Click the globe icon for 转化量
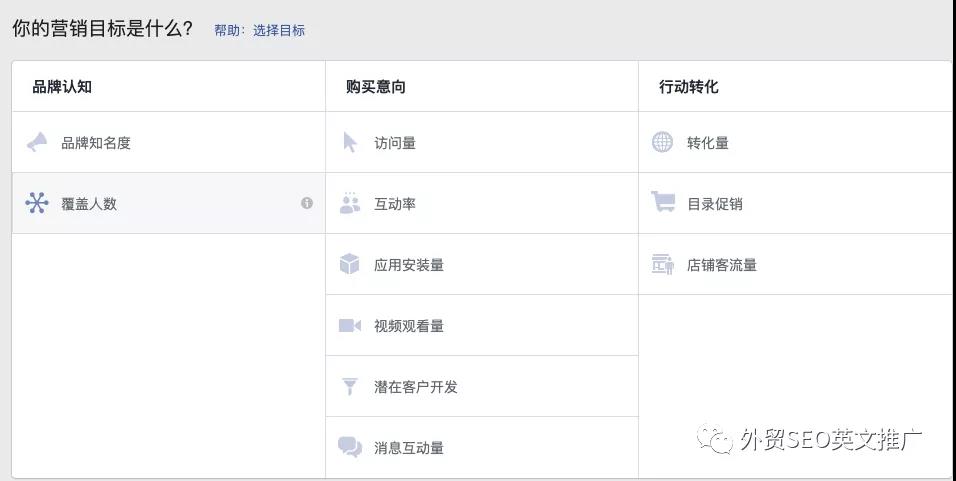 (662, 142)
